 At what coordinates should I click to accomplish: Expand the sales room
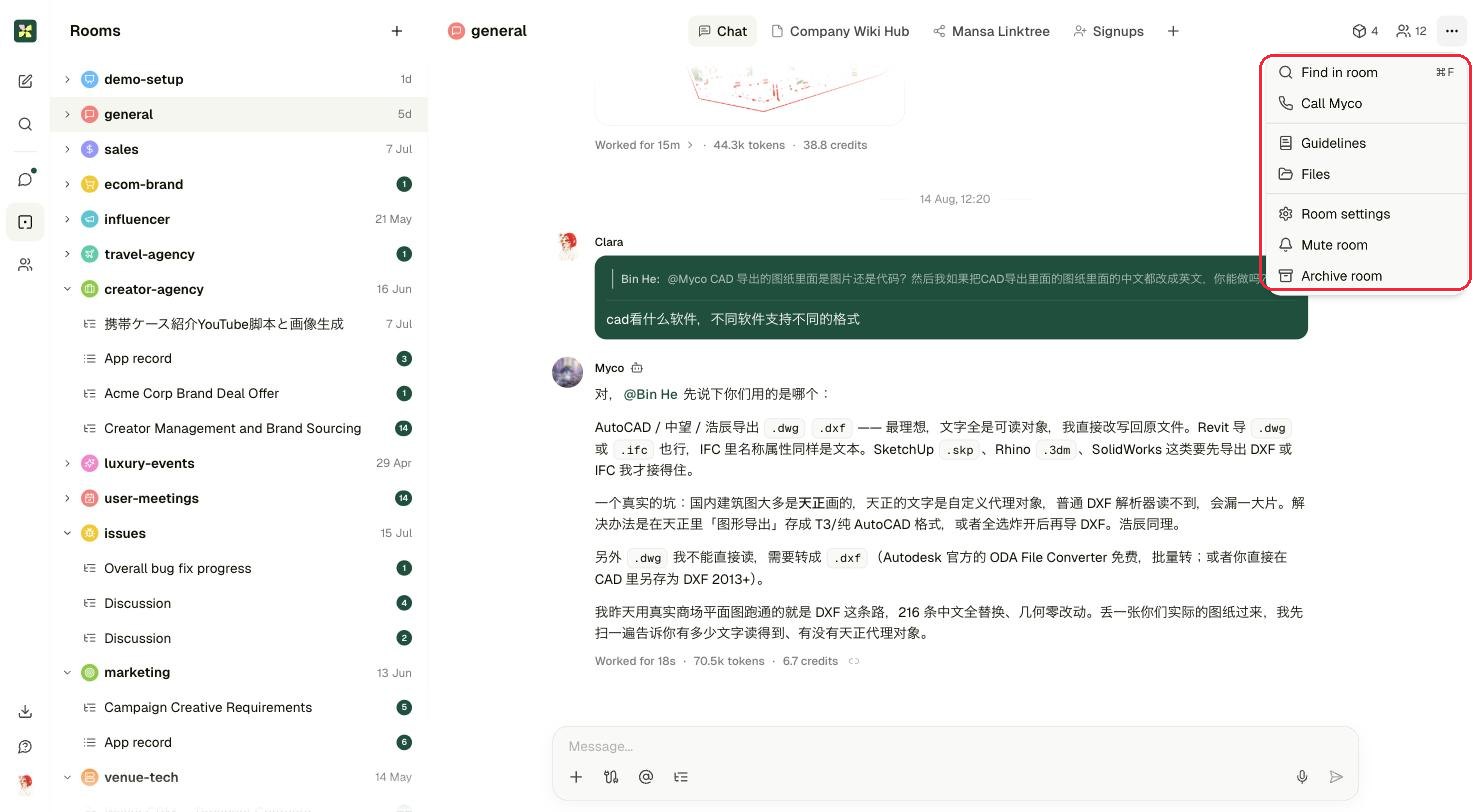[67, 149]
